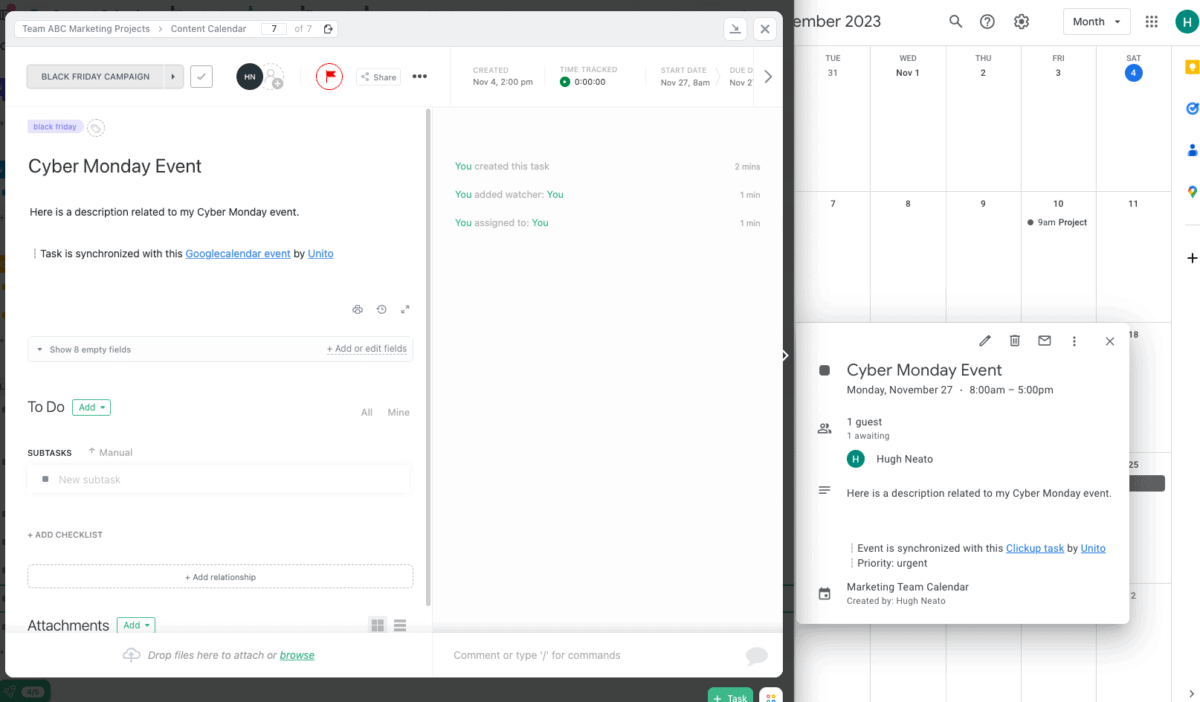This screenshot has width=1200, height=702.
Task: Open options menu in the event popup
Action: (1075, 341)
